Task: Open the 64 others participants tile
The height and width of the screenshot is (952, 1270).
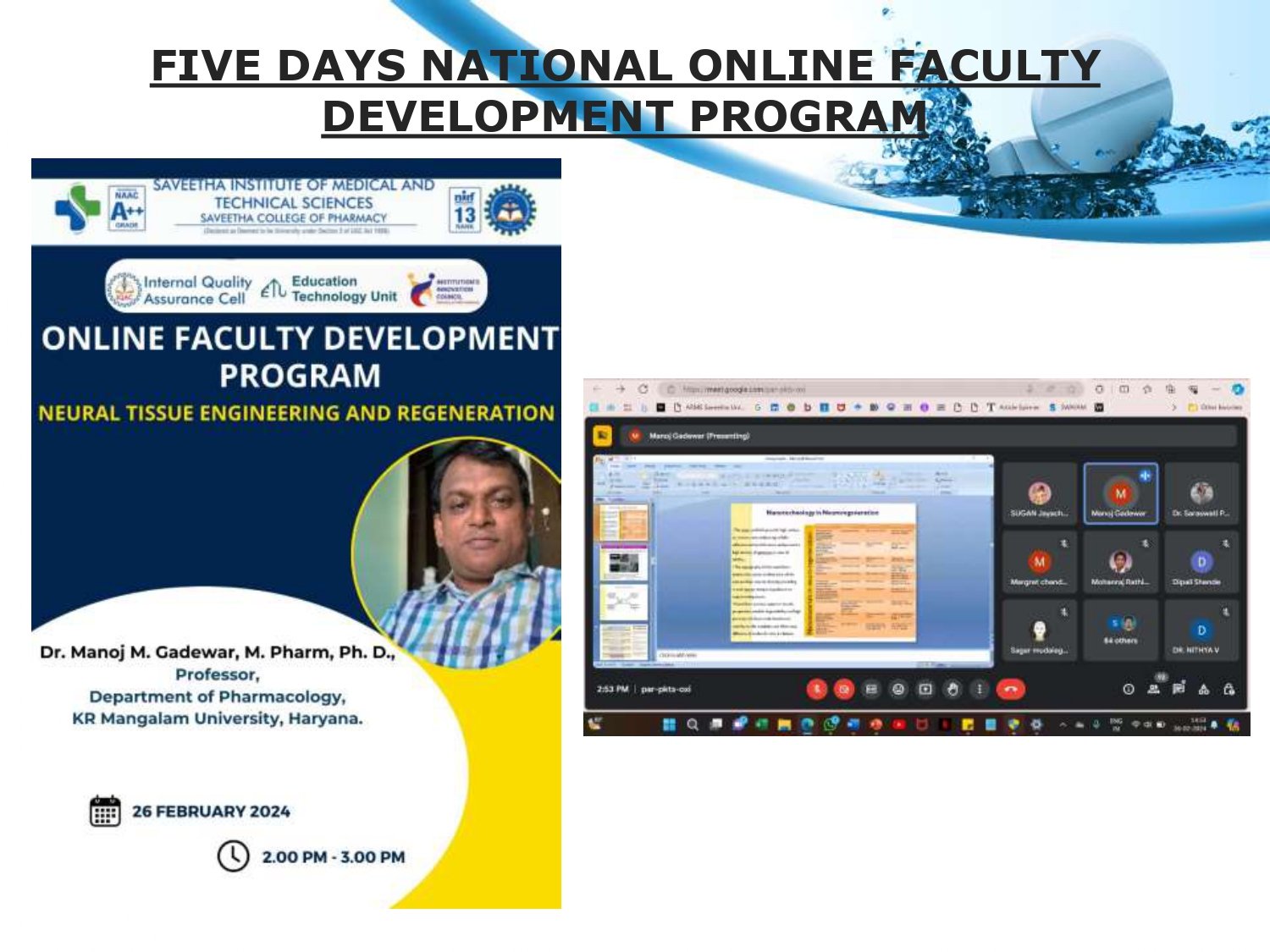Action: (1120, 630)
